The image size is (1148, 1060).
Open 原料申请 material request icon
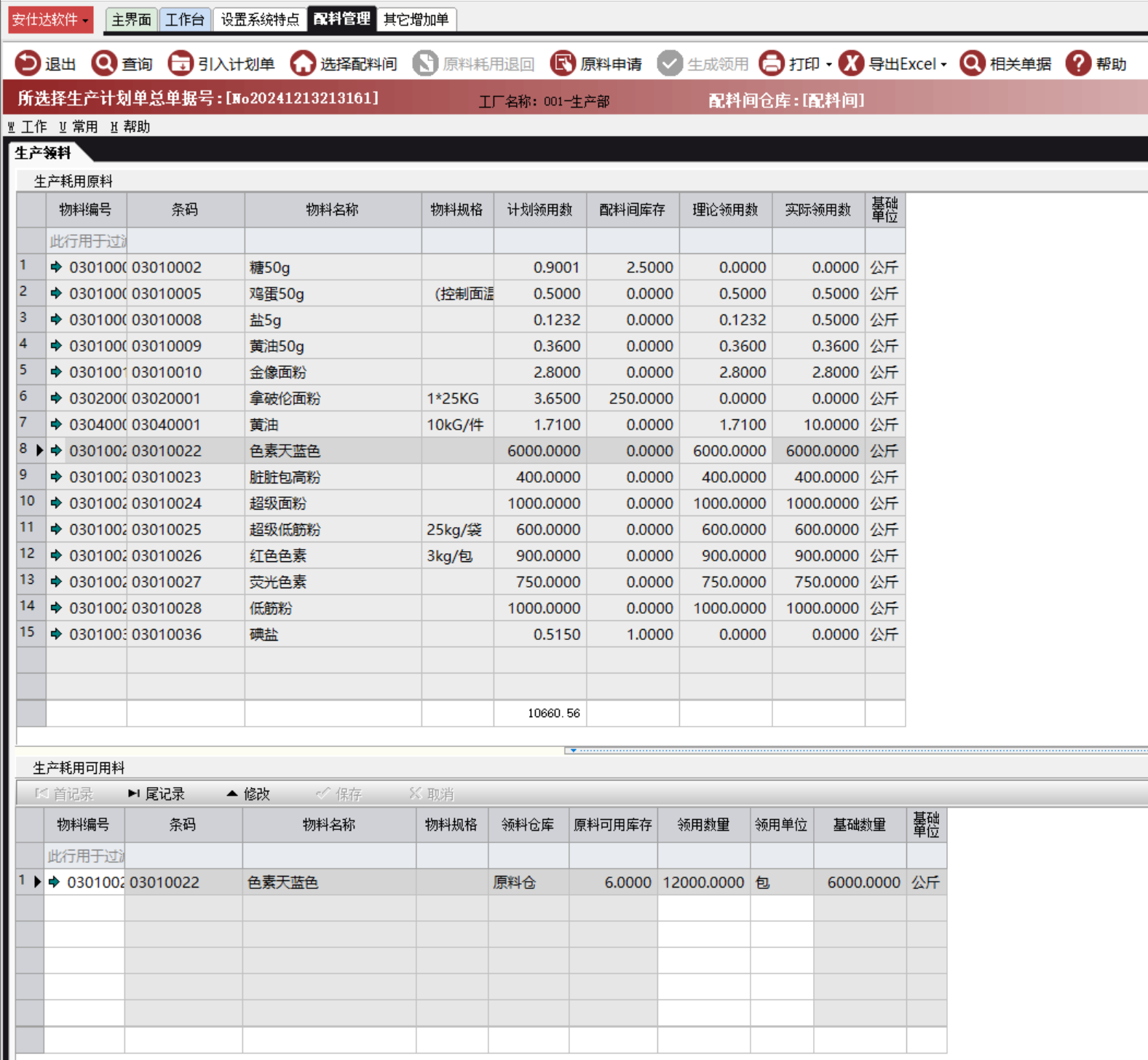click(563, 63)
